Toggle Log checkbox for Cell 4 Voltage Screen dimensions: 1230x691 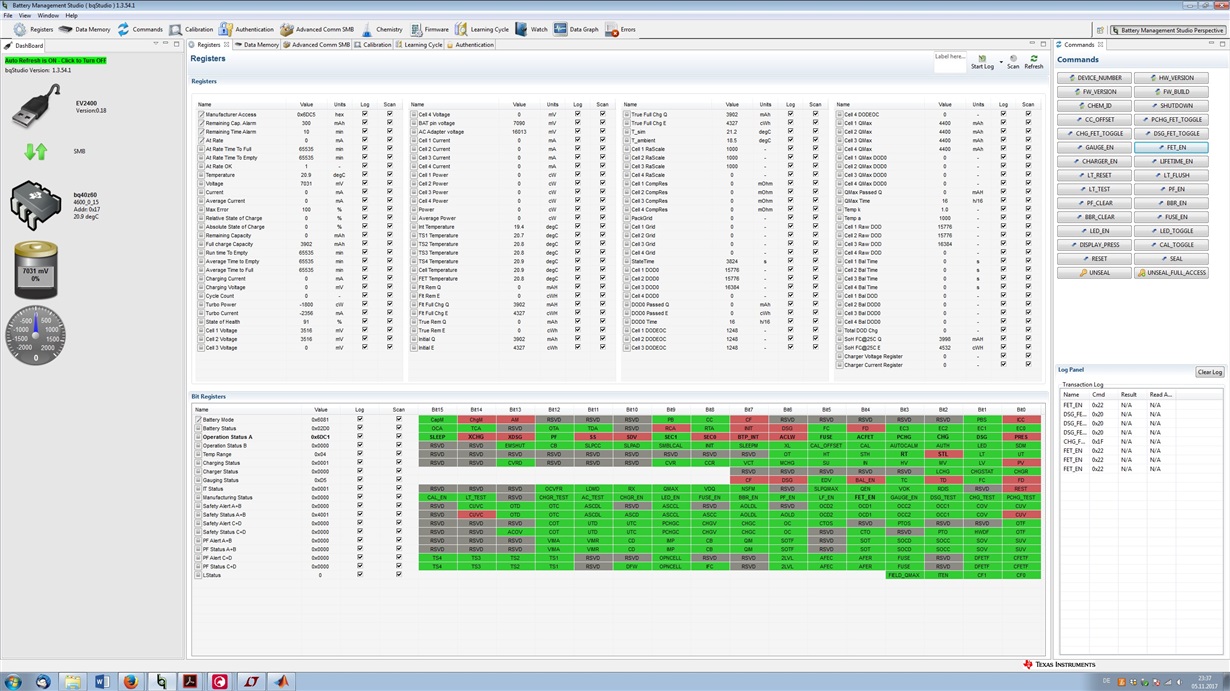pos(577,114)
